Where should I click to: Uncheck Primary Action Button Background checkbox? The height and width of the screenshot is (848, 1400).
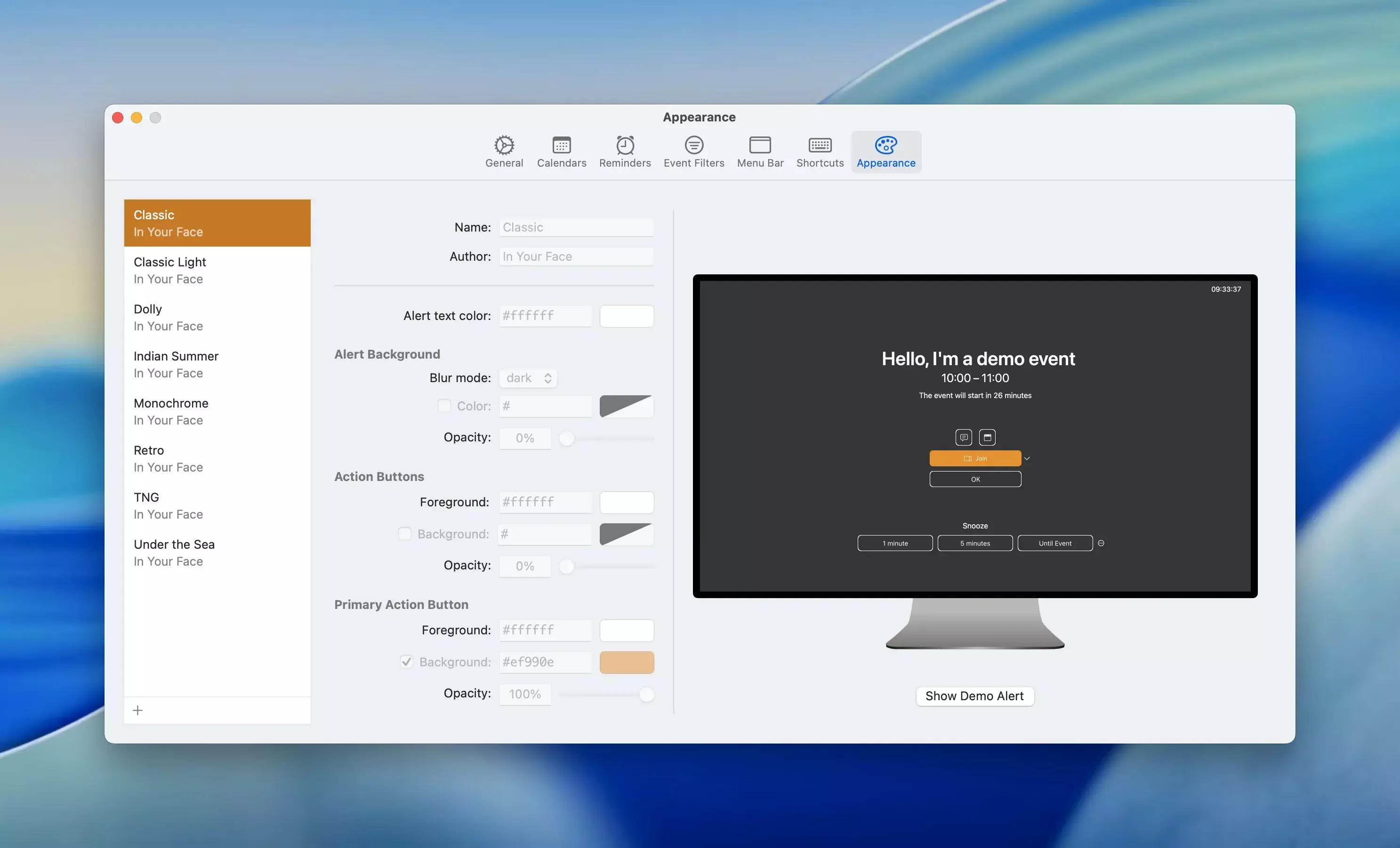click(x=406, y=662)
